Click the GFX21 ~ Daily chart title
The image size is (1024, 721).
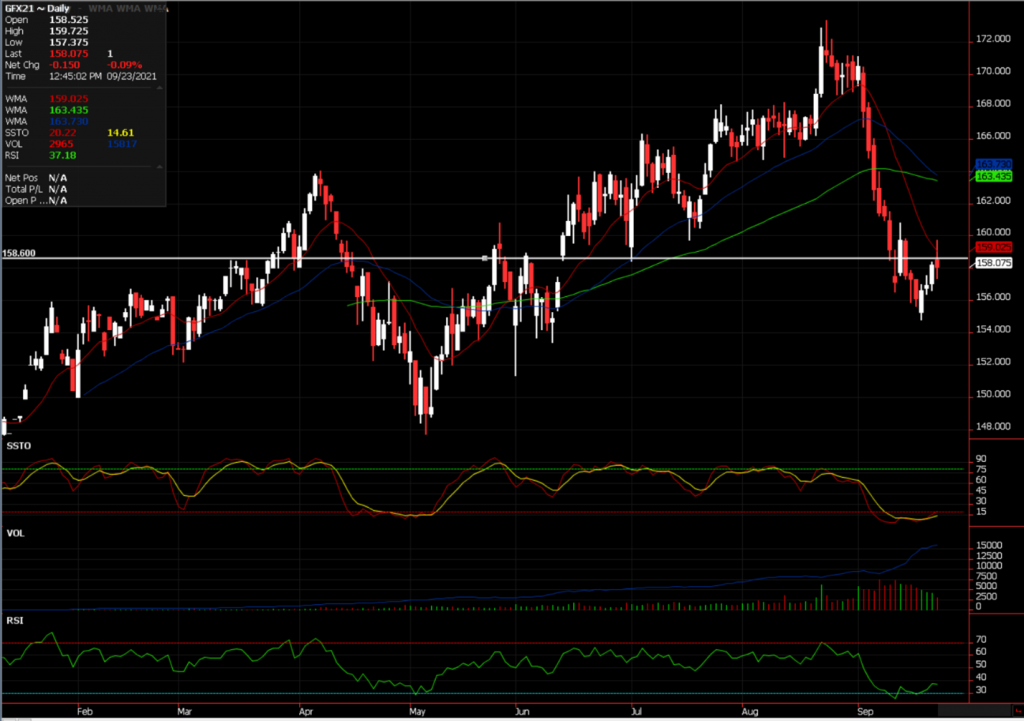point(38,8)
